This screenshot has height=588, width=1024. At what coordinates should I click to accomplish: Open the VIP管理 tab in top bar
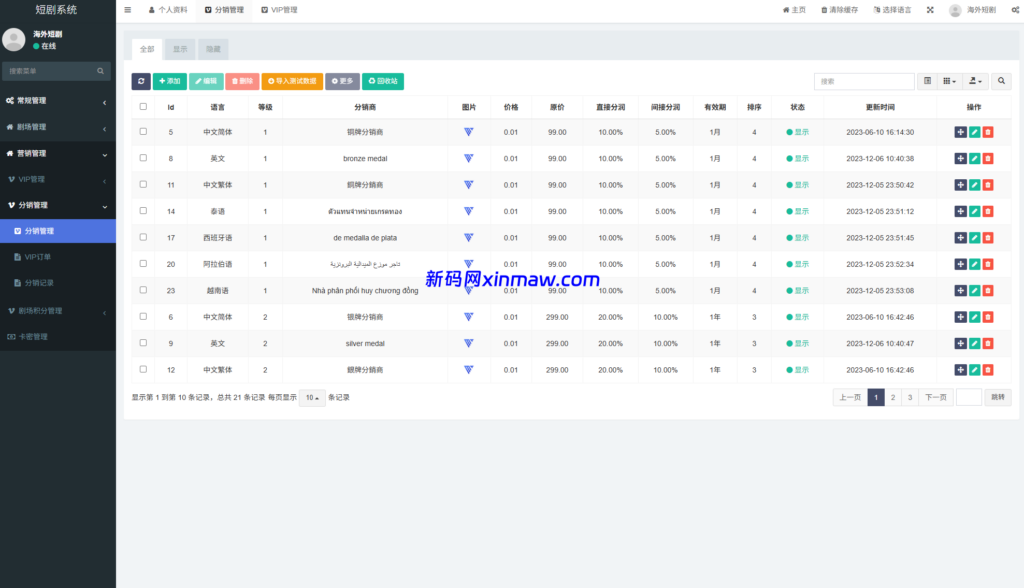point(279,10)
